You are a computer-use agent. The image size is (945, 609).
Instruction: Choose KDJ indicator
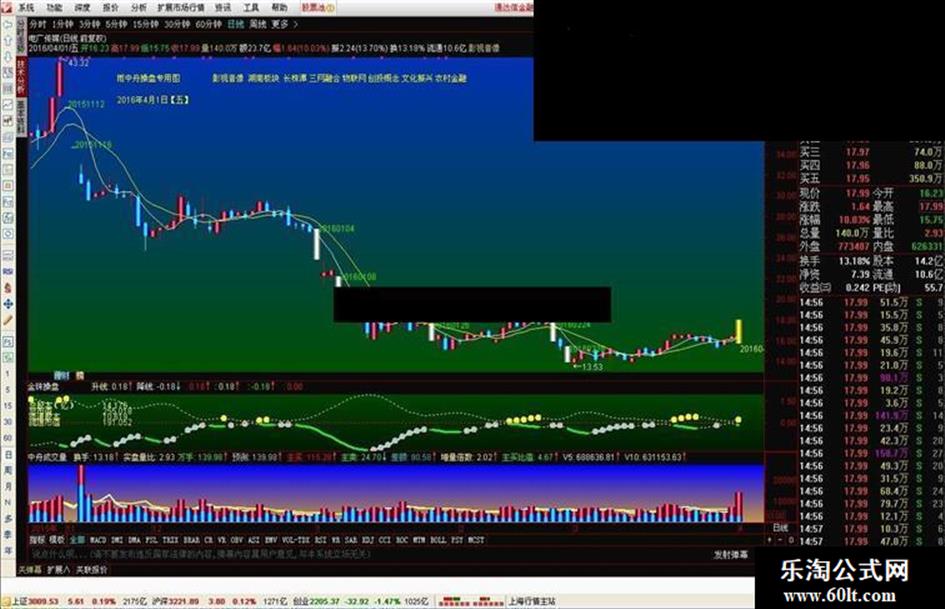367,540
